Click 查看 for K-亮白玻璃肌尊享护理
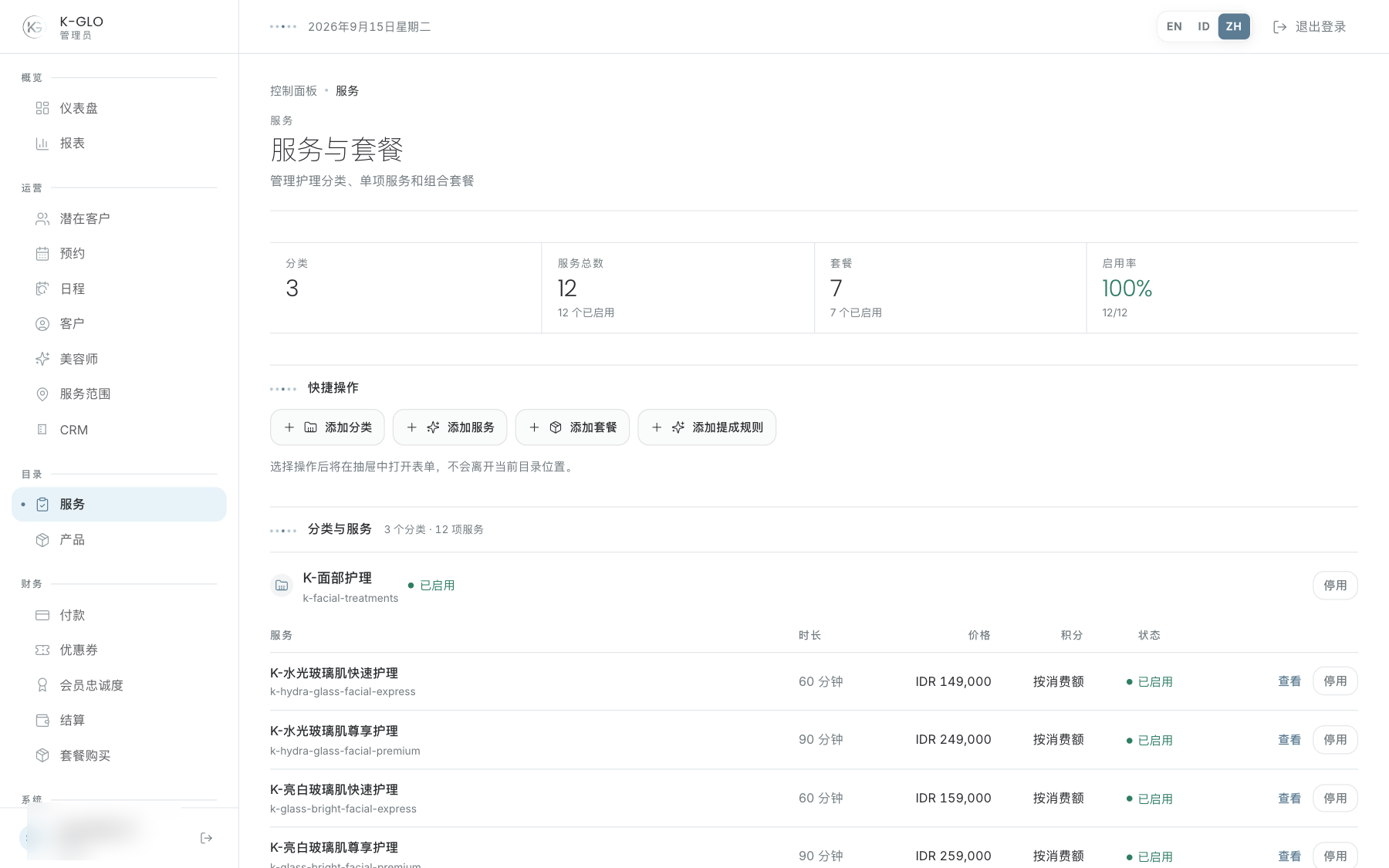 (1289, 856)
